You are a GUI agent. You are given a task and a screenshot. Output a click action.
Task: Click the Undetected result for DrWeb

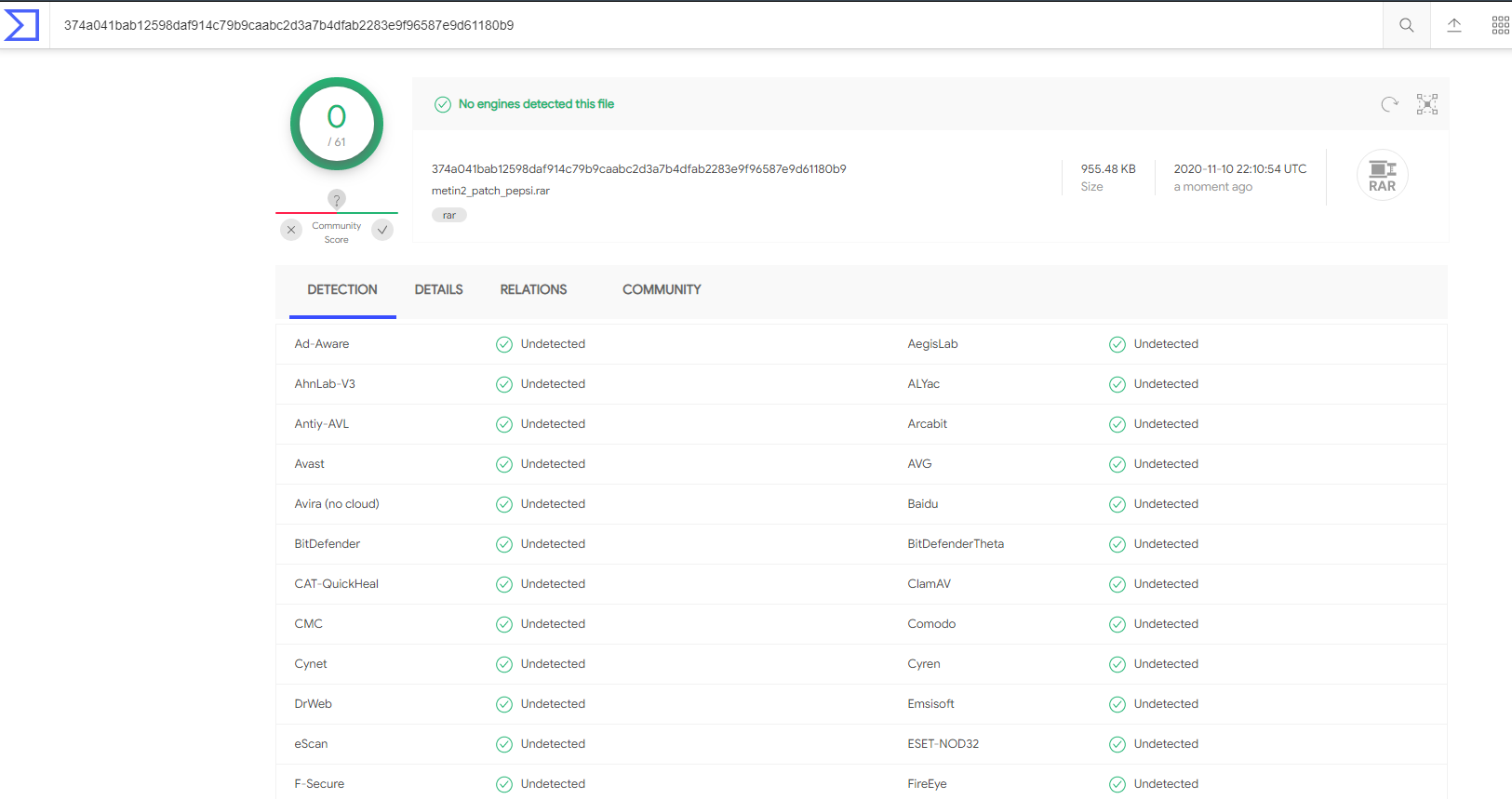pyautogui.click(x=553, y=704)
